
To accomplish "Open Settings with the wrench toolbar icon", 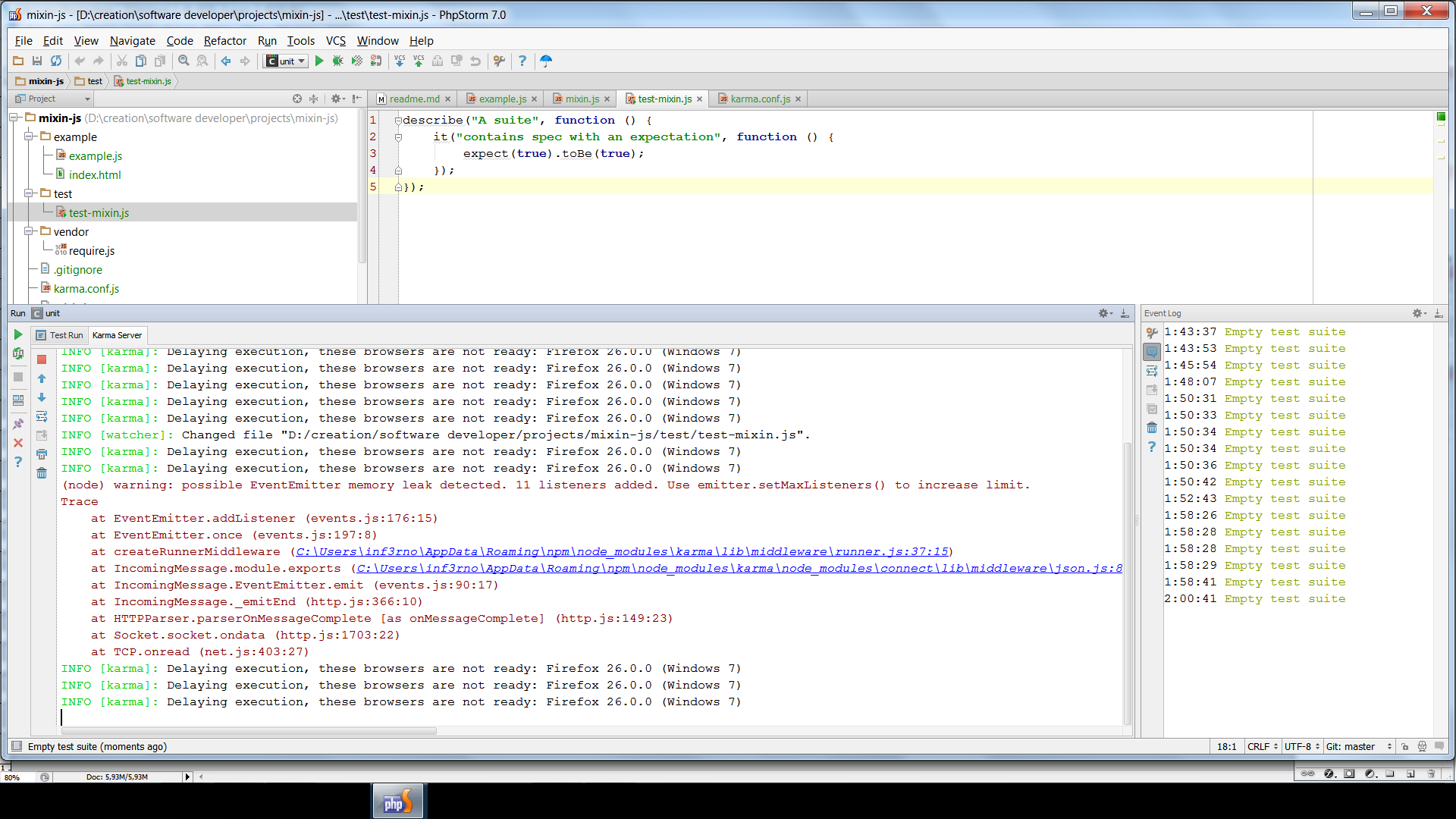I will pos(499,61).
